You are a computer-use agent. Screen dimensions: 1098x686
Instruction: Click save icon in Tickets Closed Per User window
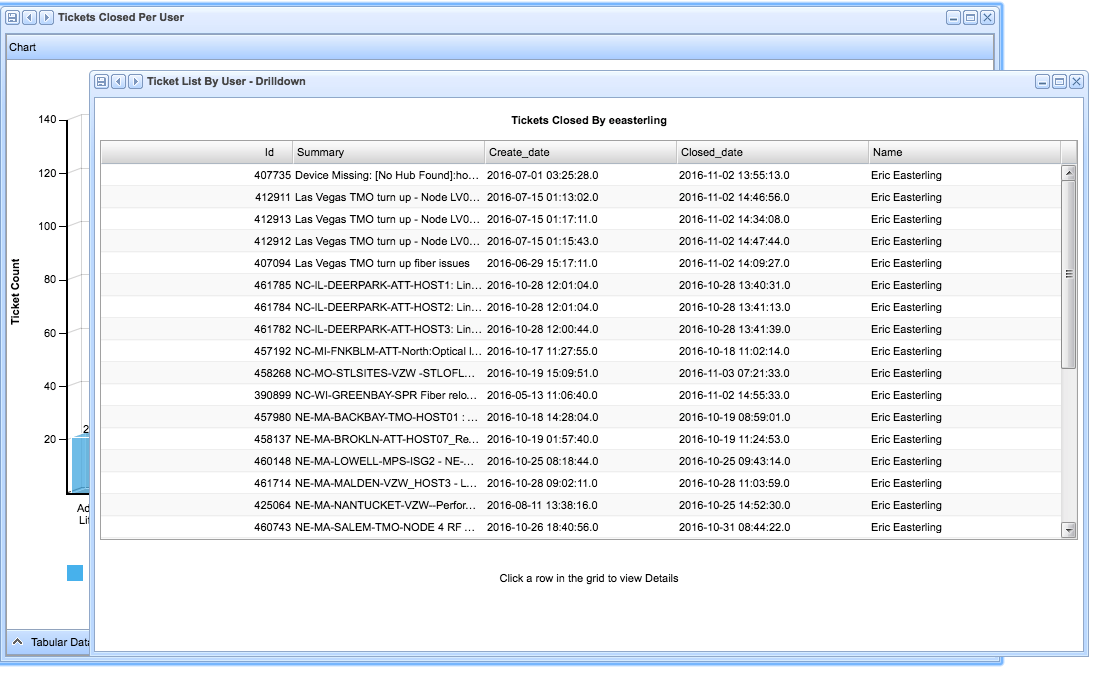point(12,18)
